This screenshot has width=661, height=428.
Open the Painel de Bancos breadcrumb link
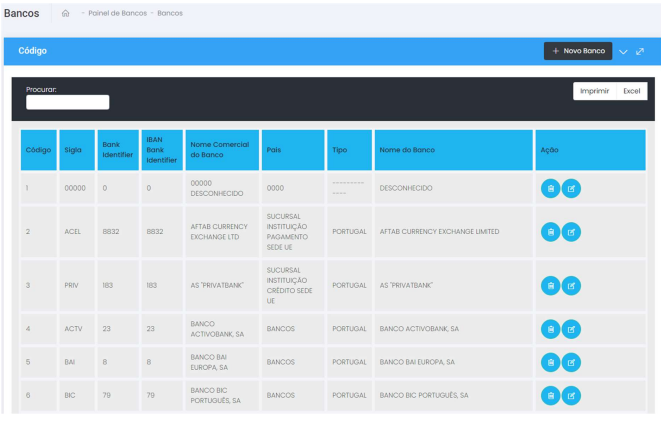coord(118,13)
